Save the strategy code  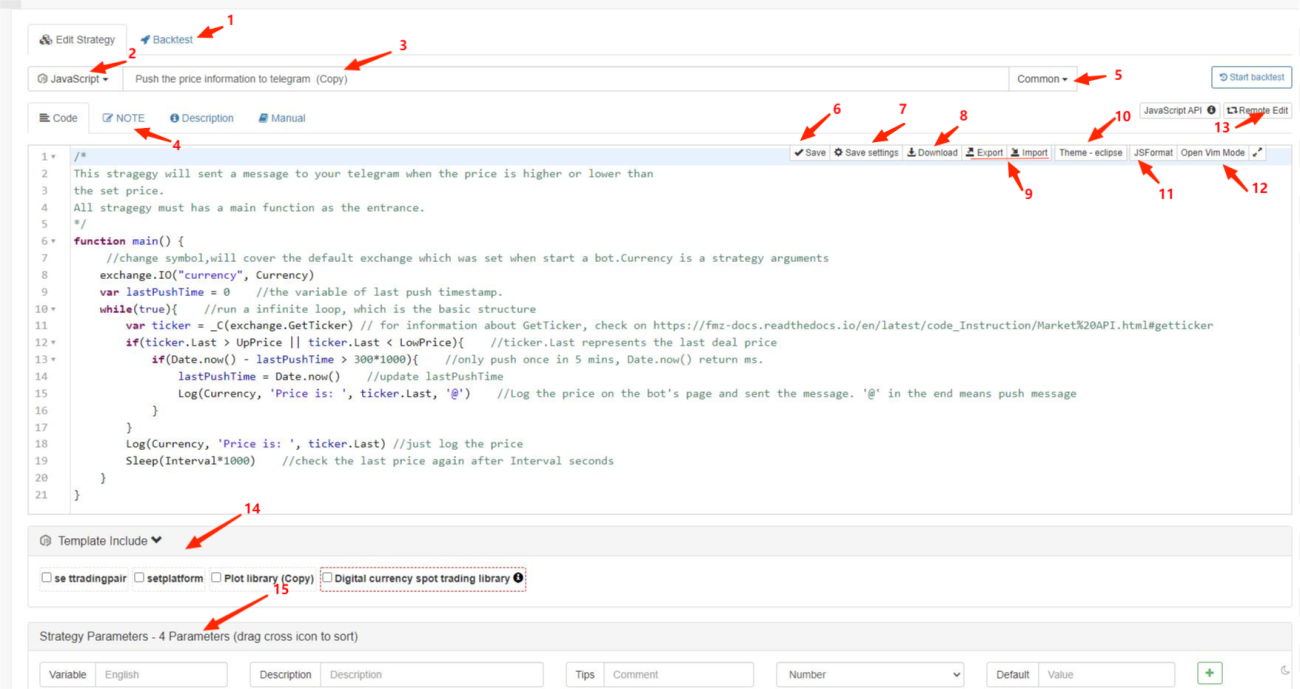[x=809, y=153]
